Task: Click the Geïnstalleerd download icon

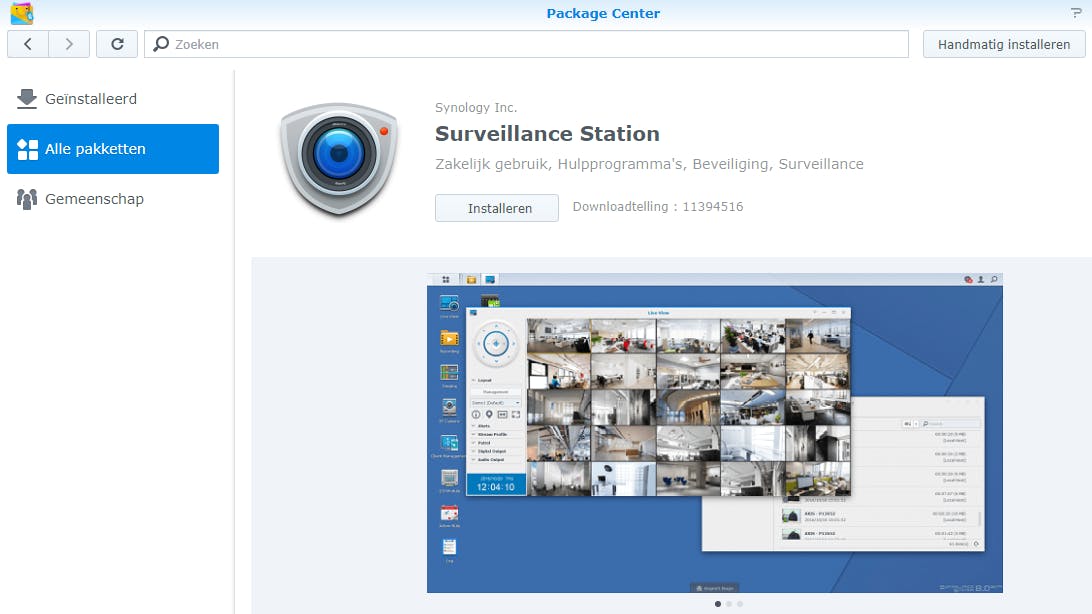Action: coord(26,99)
